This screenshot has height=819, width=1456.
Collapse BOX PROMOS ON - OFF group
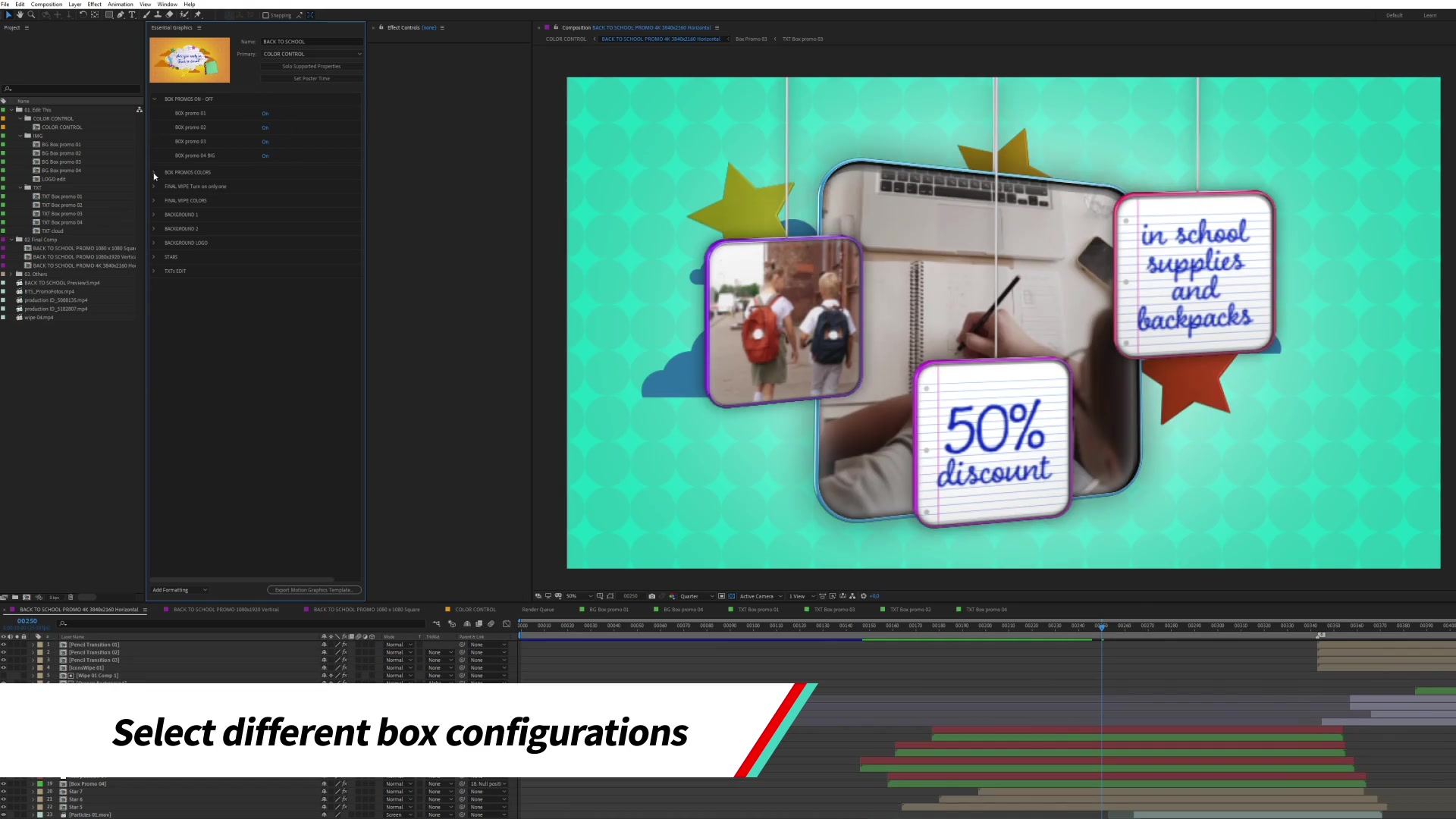coord(154,99)
